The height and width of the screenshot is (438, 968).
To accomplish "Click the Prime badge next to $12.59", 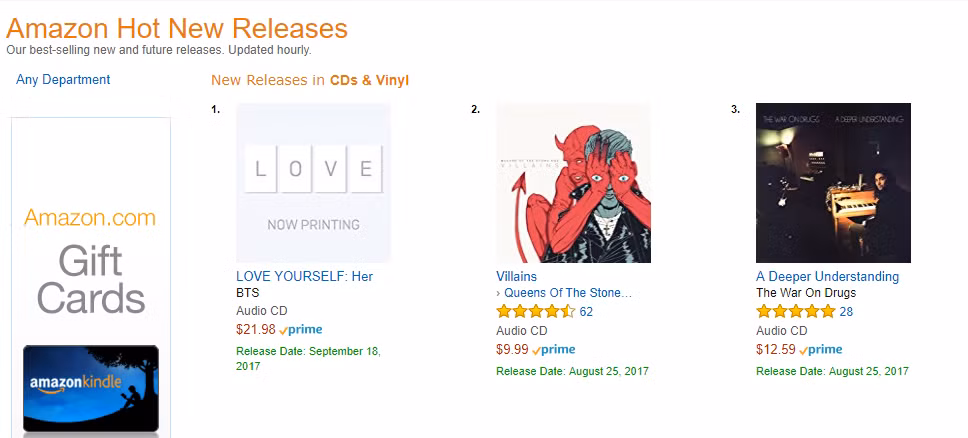I will point(820,350).
